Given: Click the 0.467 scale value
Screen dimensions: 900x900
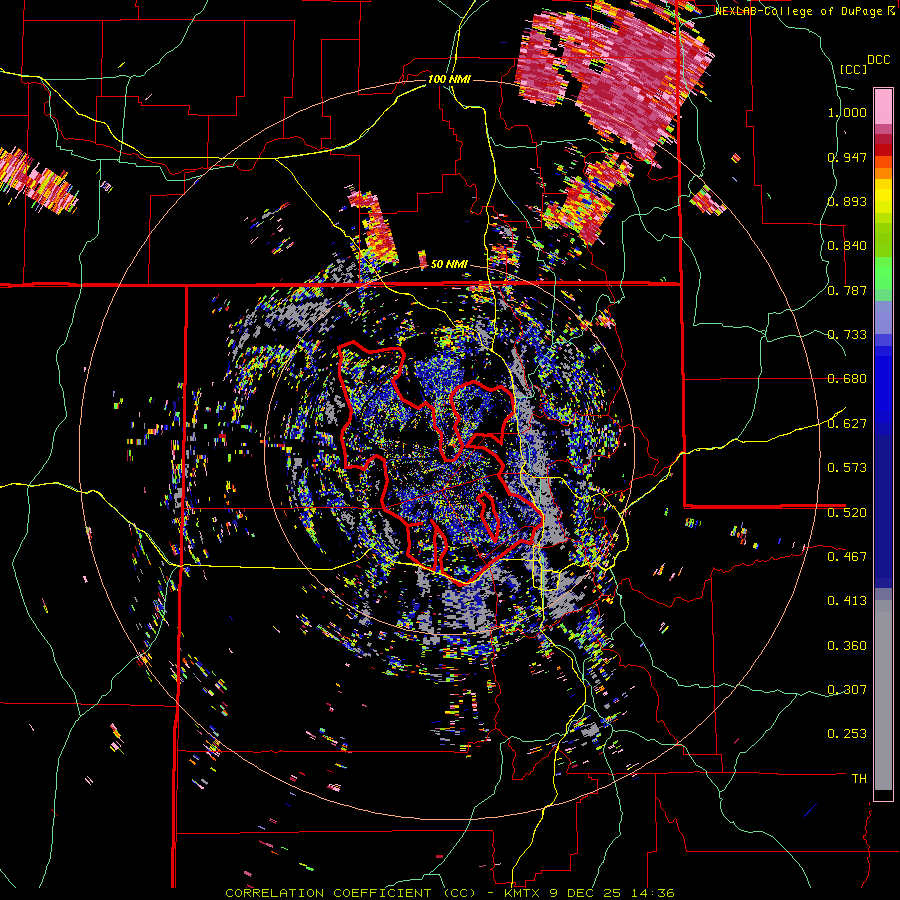Looking at the screenshot, I should point(847,556).
